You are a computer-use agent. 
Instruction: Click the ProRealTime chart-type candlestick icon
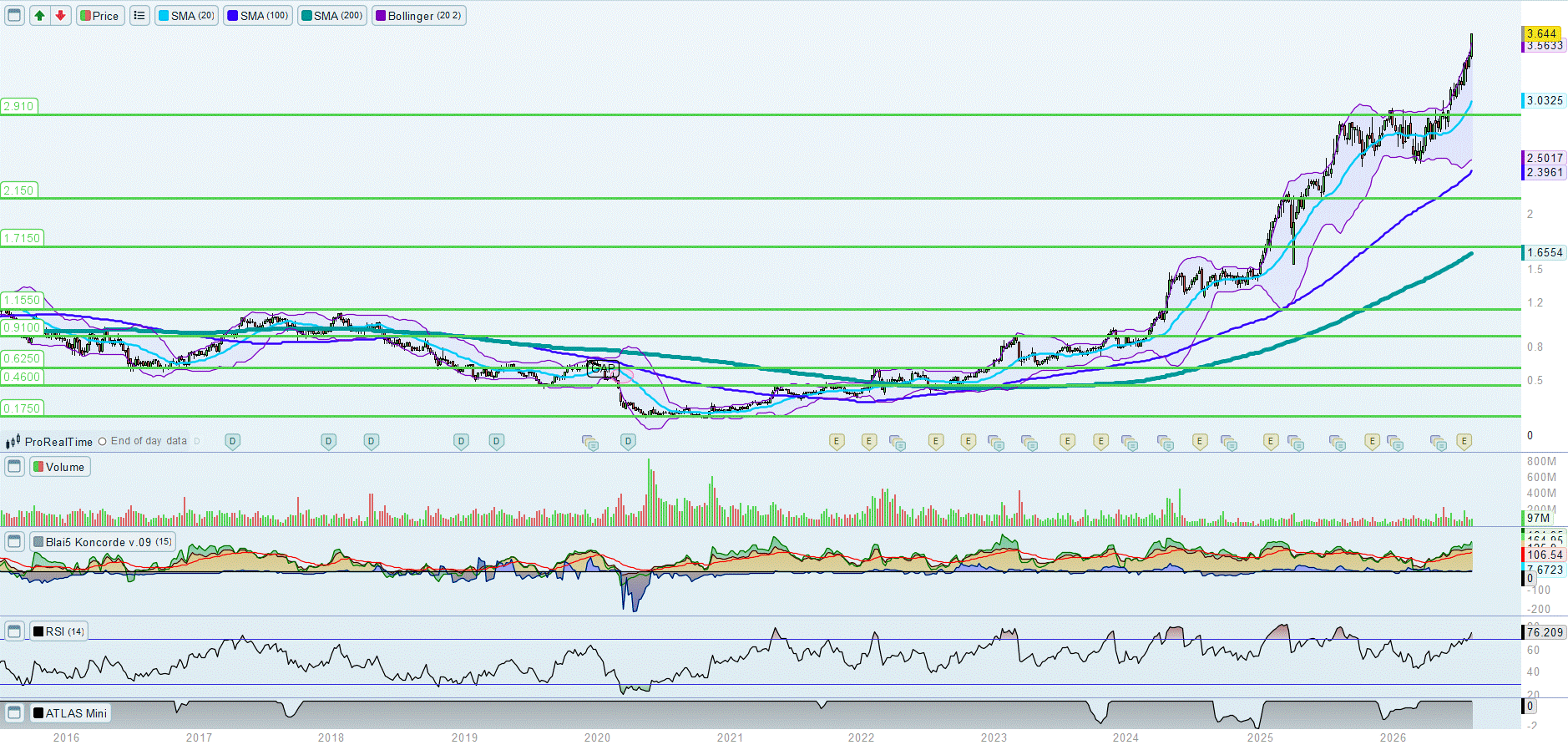pyautogui.click(x=13, y=441)
